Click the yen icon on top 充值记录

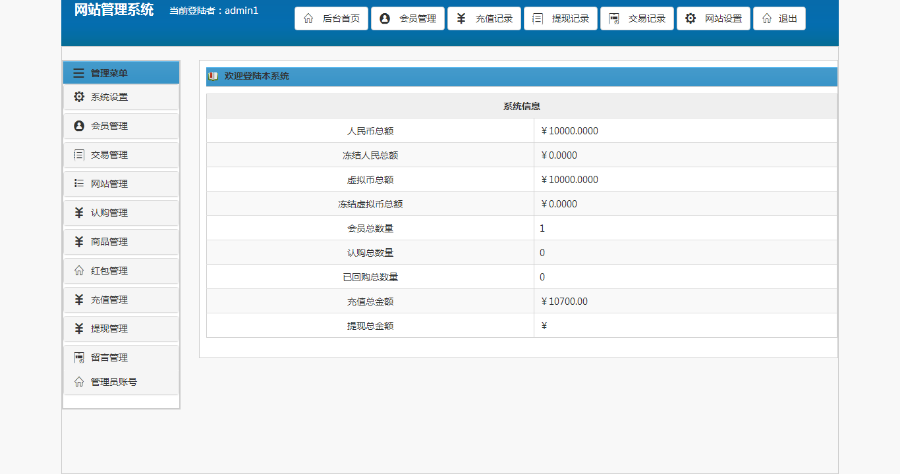pyautogui.click(x=461, y=19)
